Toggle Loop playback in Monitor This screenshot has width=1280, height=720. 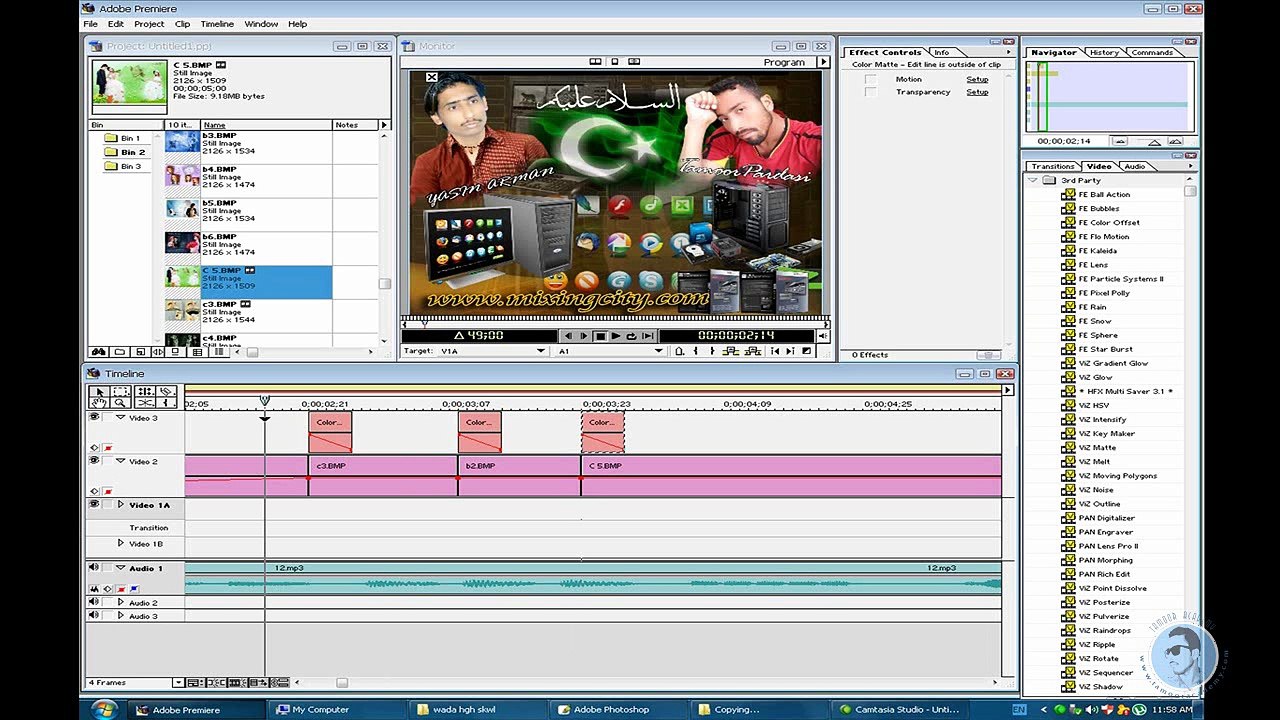[631, 336]
